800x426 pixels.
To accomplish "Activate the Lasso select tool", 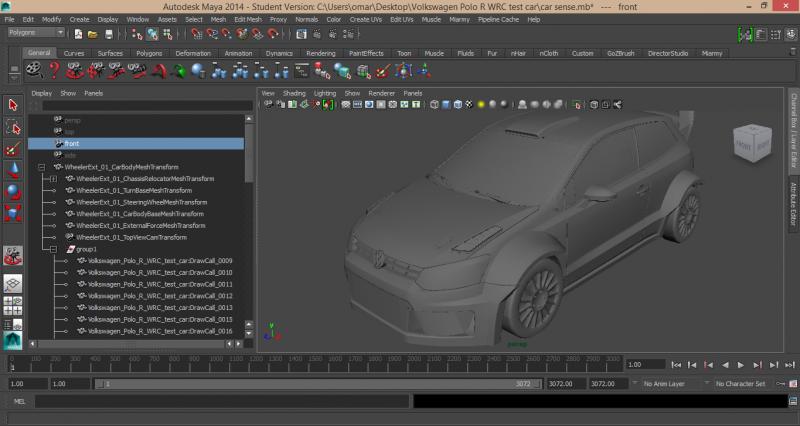I will pos(13,127).
